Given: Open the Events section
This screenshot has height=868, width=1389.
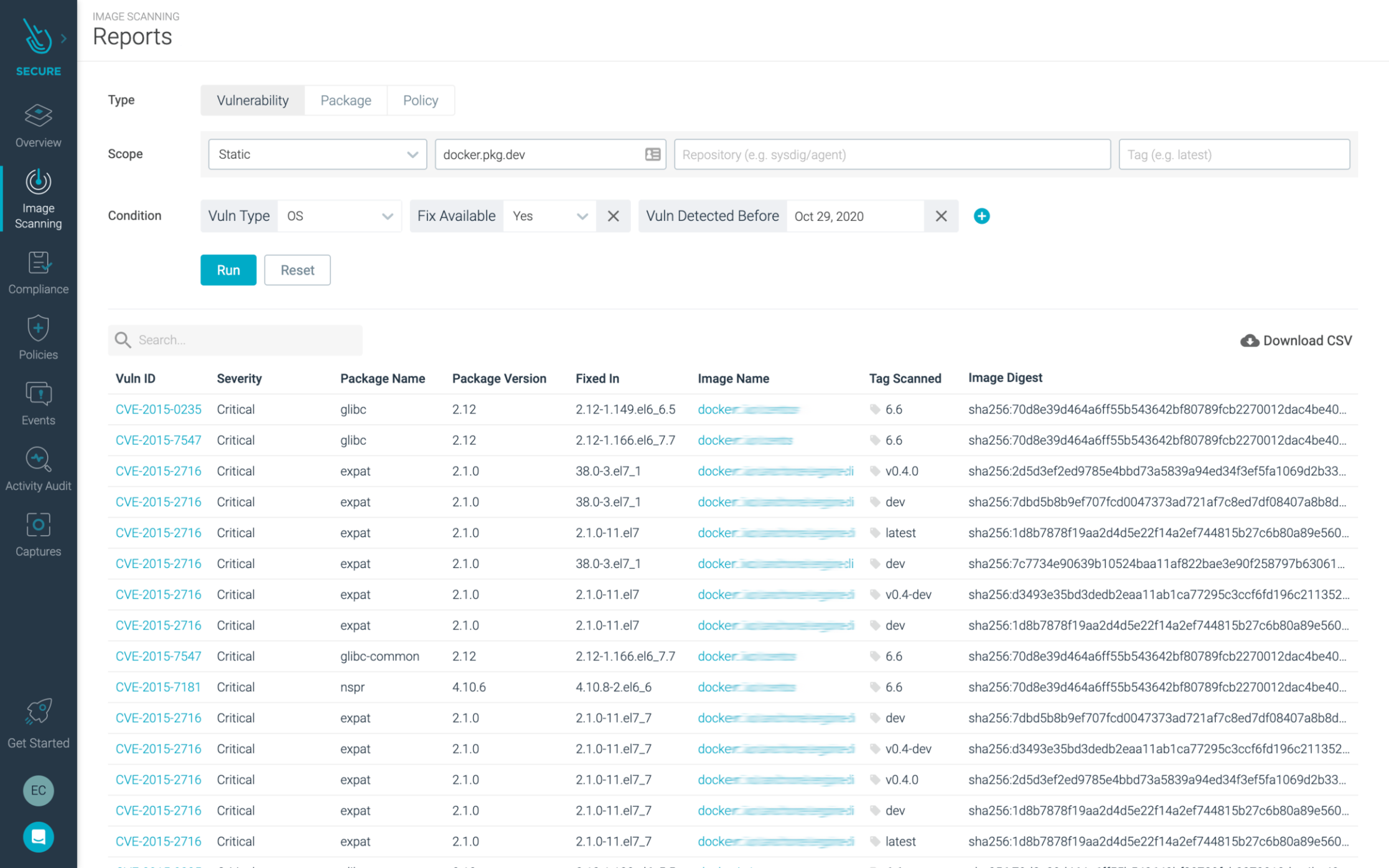Looking at the screenshot, I should (38, 404).
